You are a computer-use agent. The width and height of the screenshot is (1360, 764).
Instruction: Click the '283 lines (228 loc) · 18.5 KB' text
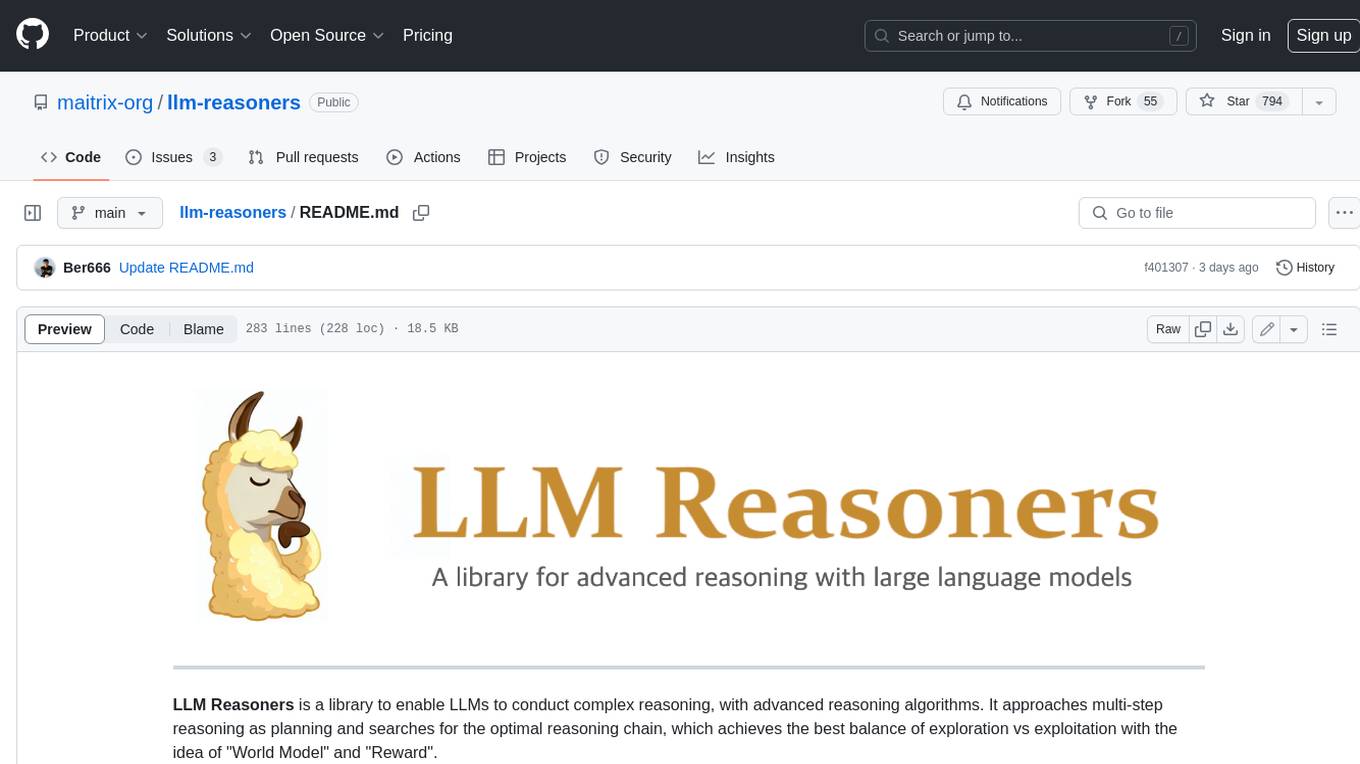coord(352,329)
